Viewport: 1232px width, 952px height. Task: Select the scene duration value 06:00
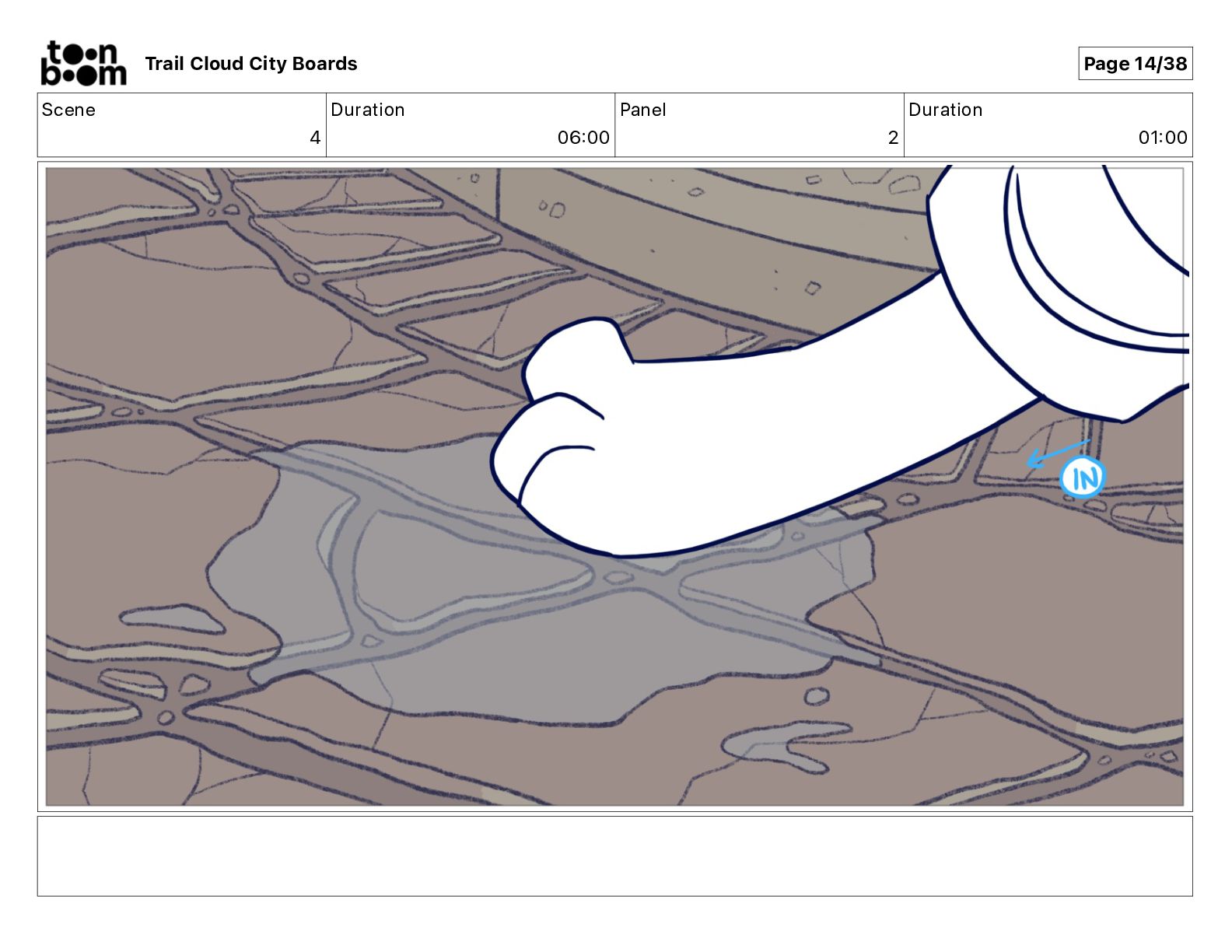point(583,138)
